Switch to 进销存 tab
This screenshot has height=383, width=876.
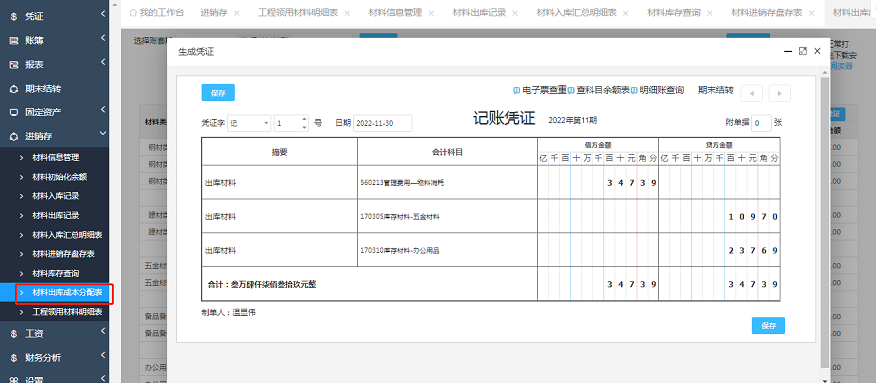(x=214, y=12)
